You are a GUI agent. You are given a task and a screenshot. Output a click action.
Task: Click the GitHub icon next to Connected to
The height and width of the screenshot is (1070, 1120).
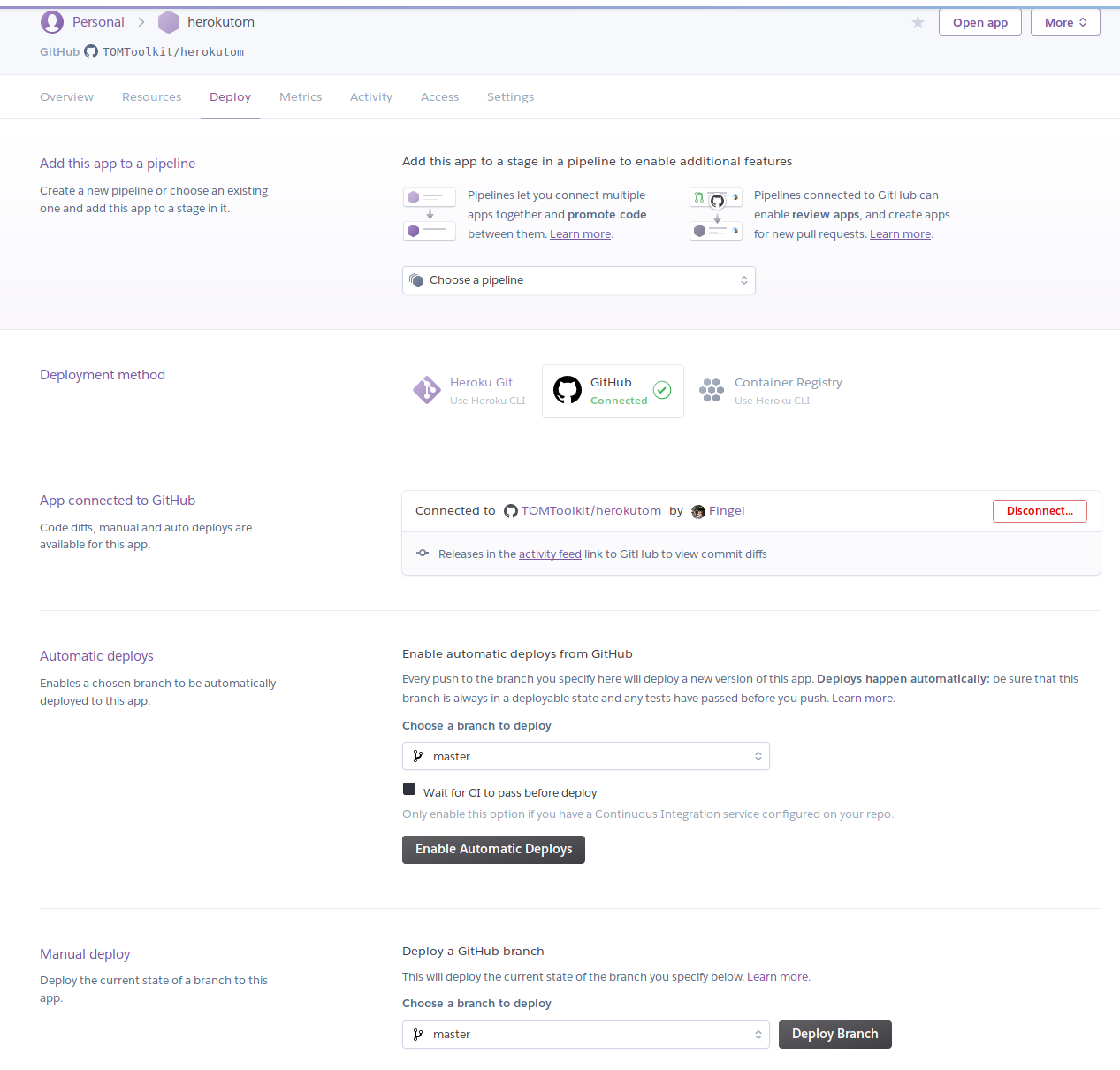tap(511, 511)
